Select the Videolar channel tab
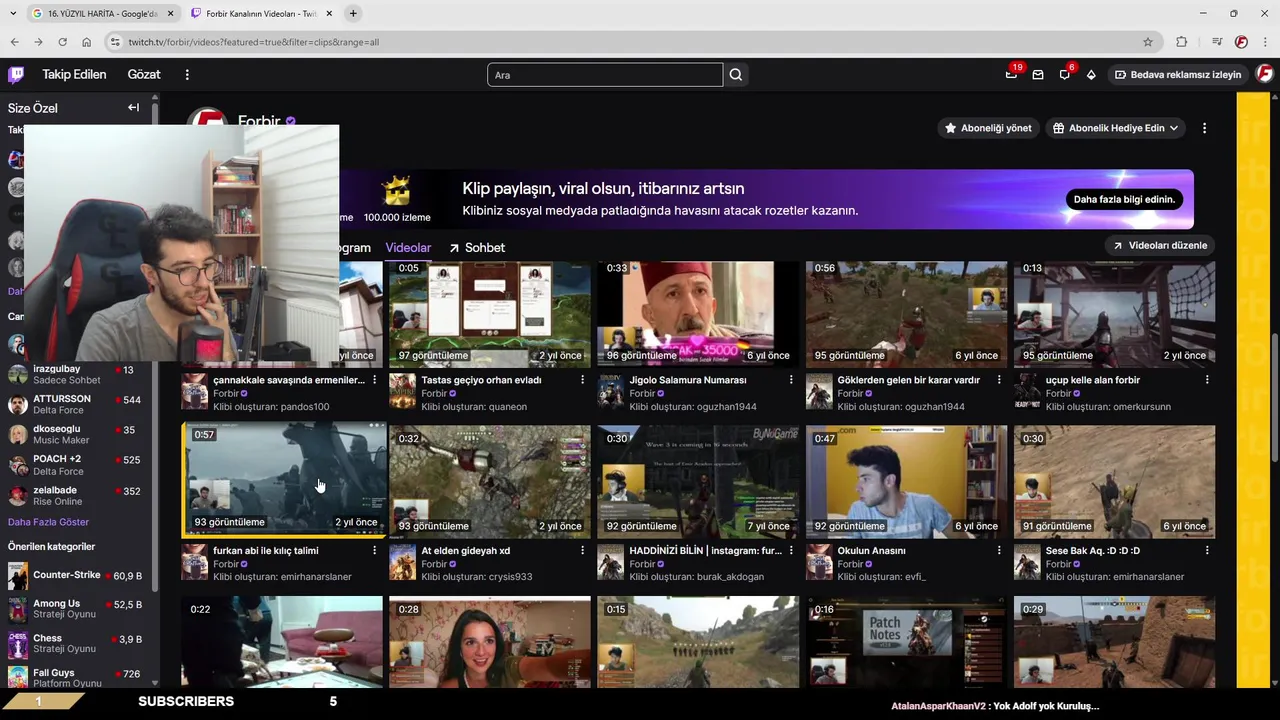The height and width of the screenshot is (720, 1280). 408,248
